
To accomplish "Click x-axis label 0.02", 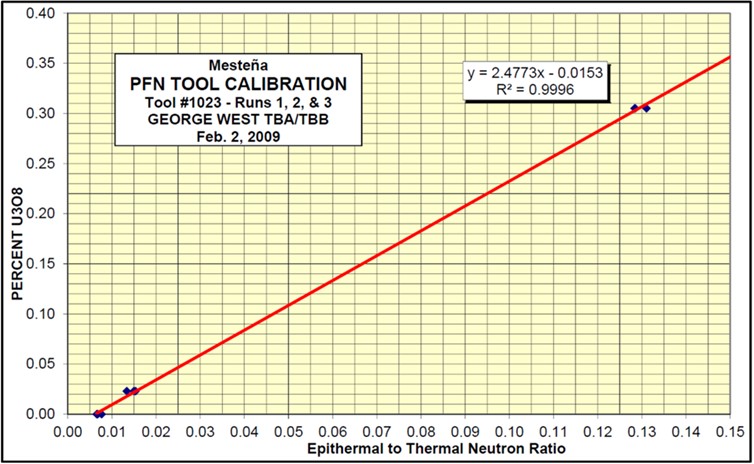I will coord(156,431).
